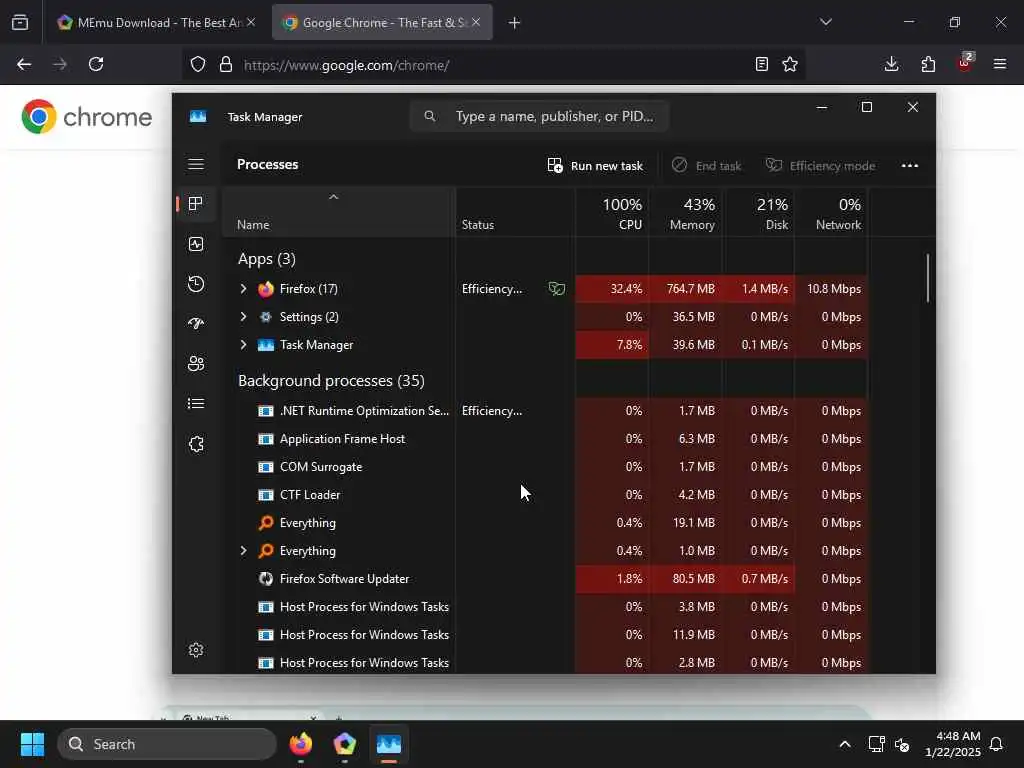
Task: Bookmark this page with star icon
Action: tap(790, 64)
